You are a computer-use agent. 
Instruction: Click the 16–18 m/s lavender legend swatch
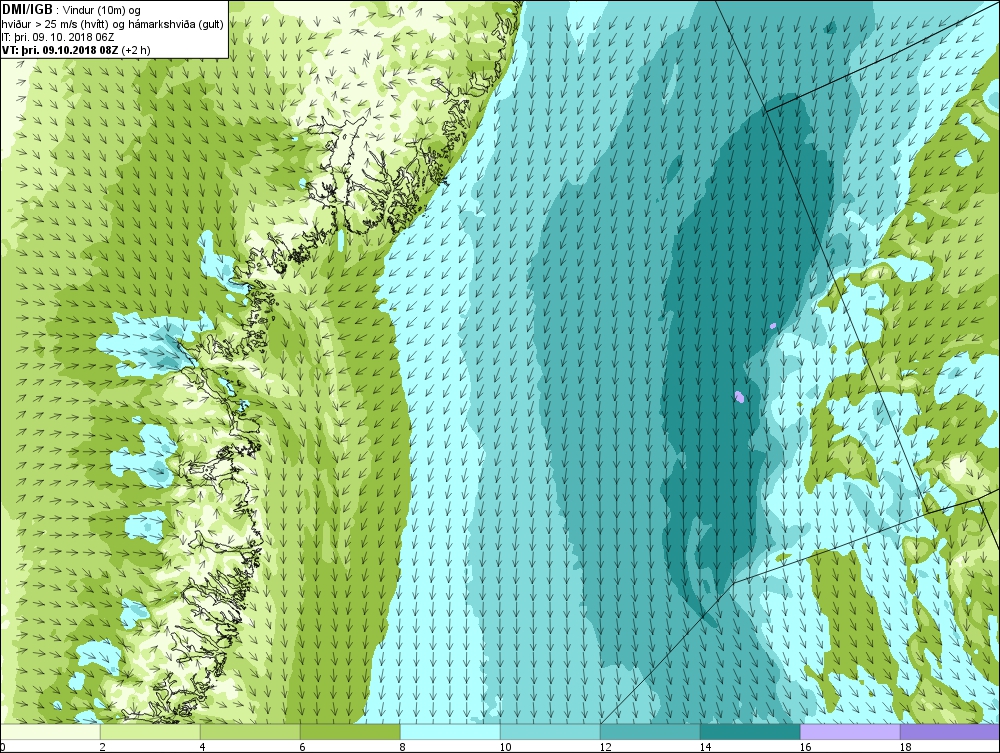point(850,732)
